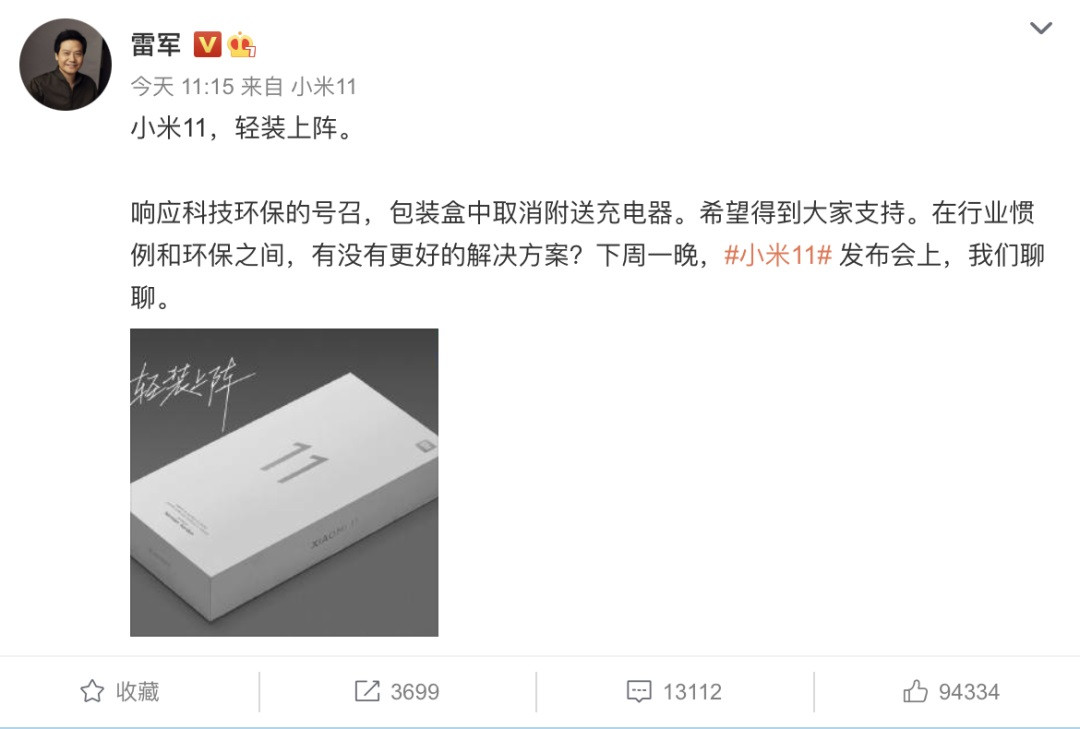Open the 雷军 username link
Viewport: 1080px width, 729px height.
[156, 45]
